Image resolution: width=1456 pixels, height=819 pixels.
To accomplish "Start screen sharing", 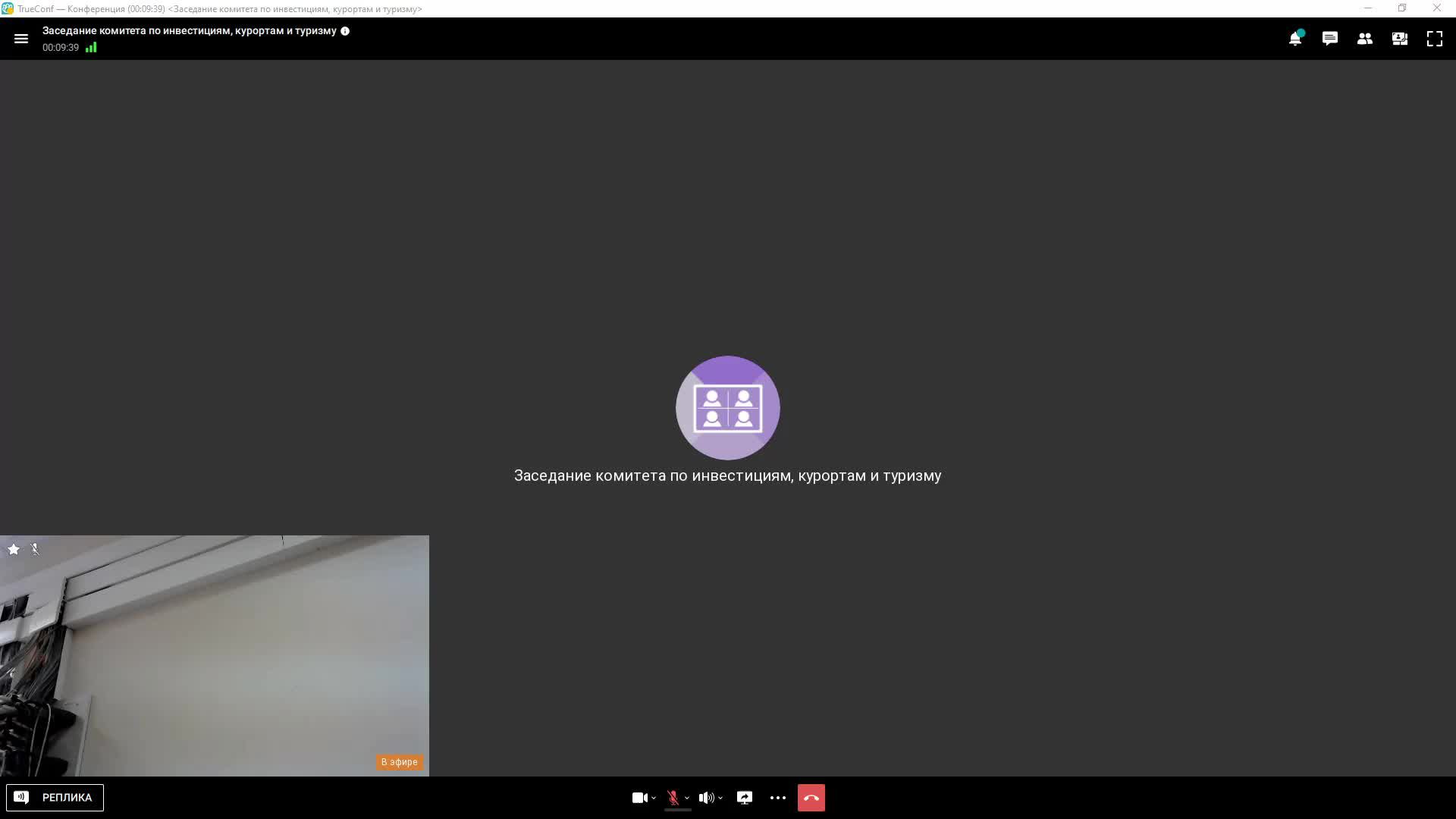I will coord(745,798).
